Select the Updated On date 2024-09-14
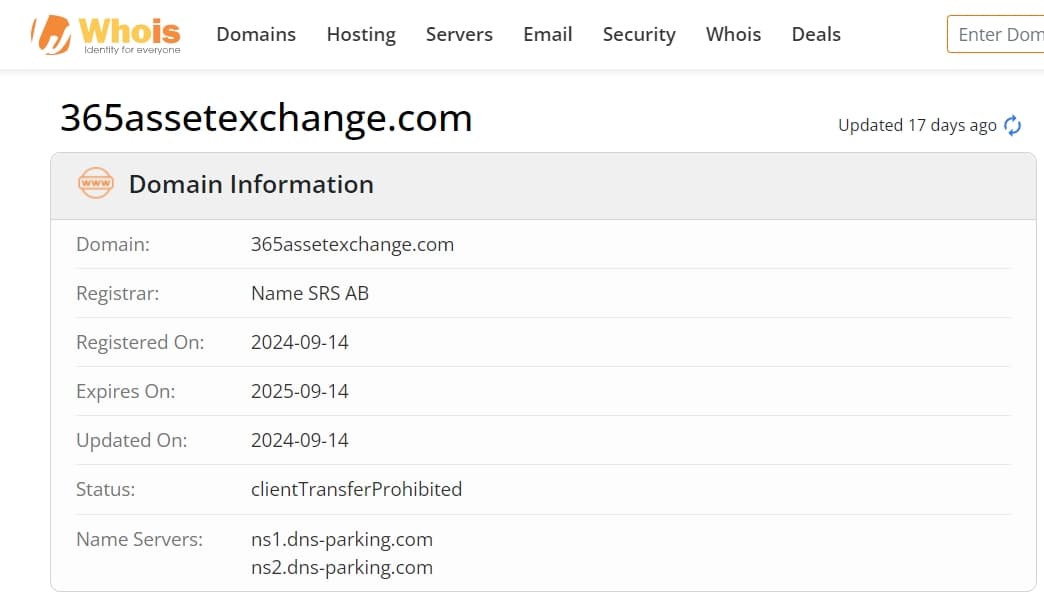The height and width of the screenshot is (600, 1044). 300,440
